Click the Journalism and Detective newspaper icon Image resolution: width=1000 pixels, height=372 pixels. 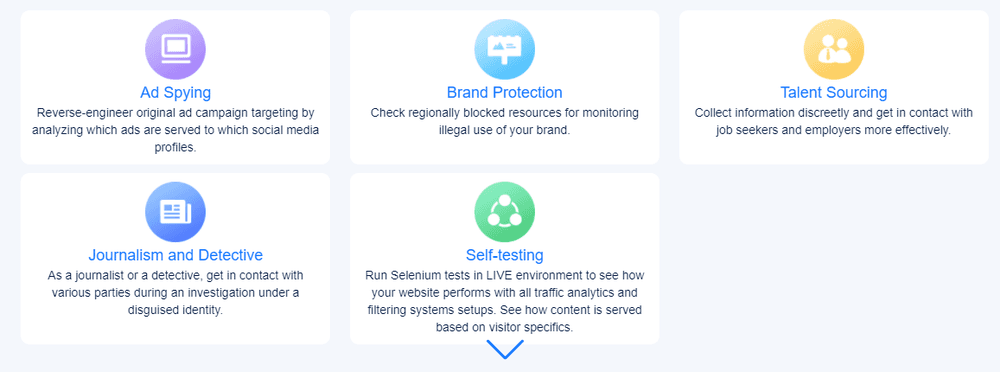pos(175,212)
